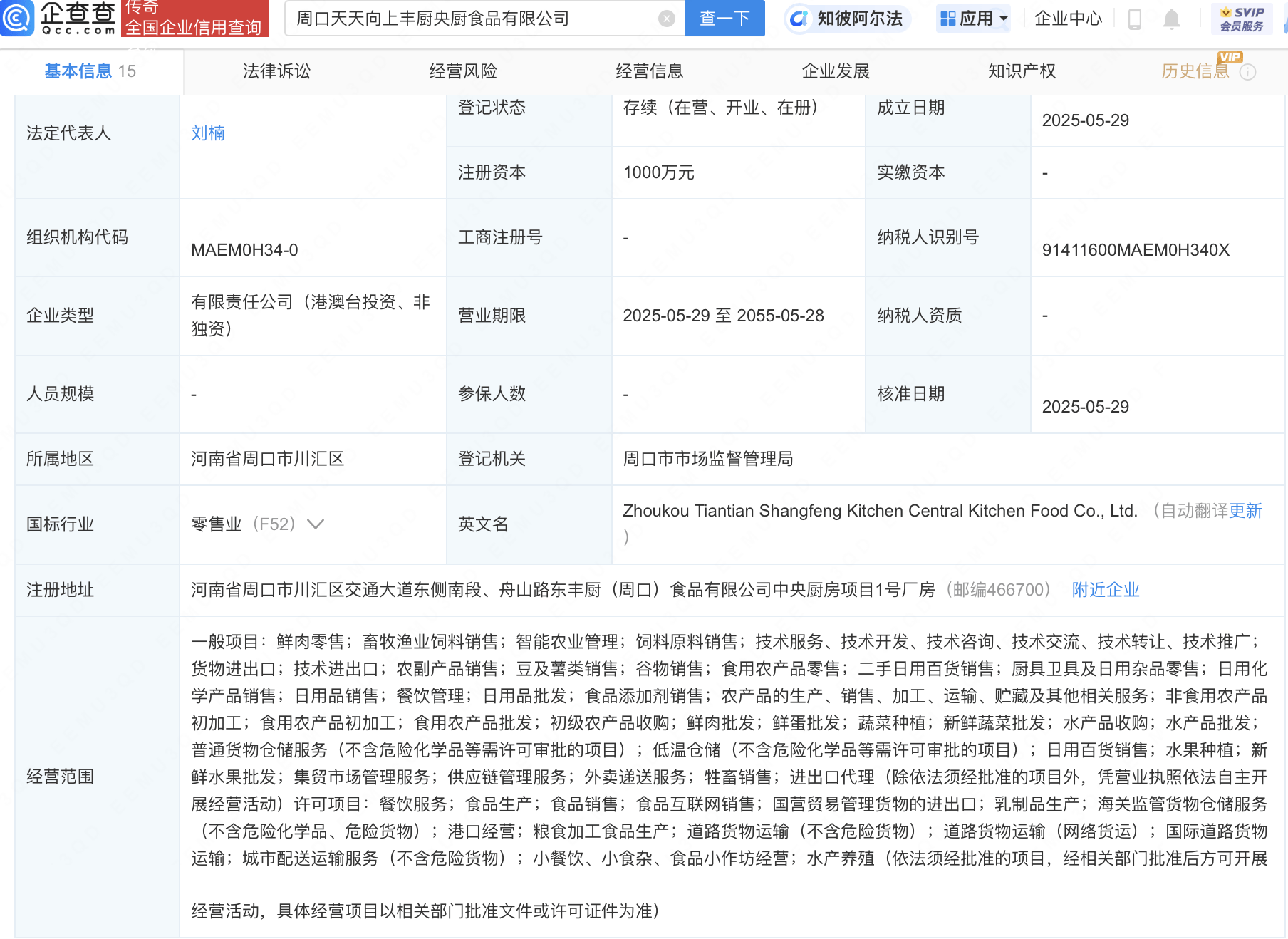
Task: Open 企业中心 link
Action: 1068,19
